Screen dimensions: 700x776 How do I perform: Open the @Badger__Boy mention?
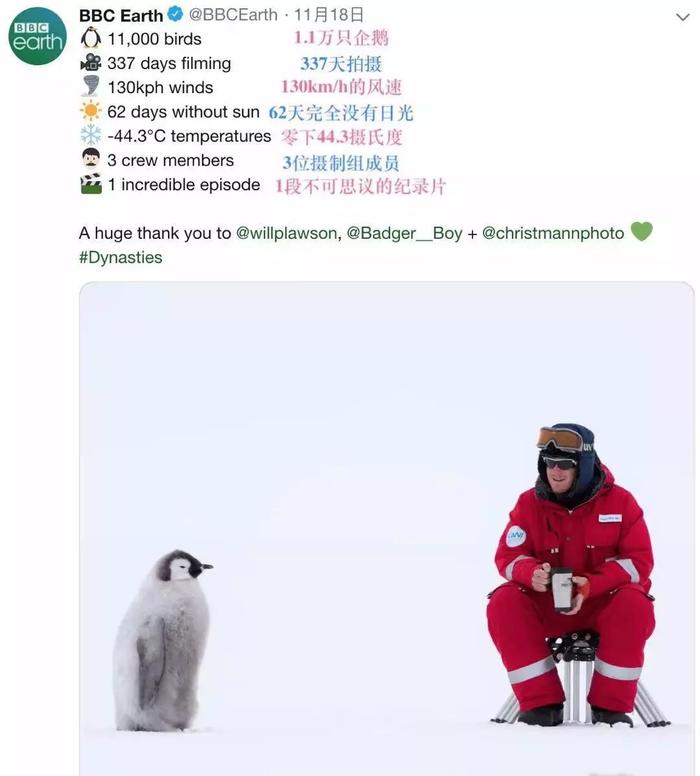(x=404, y=233)
